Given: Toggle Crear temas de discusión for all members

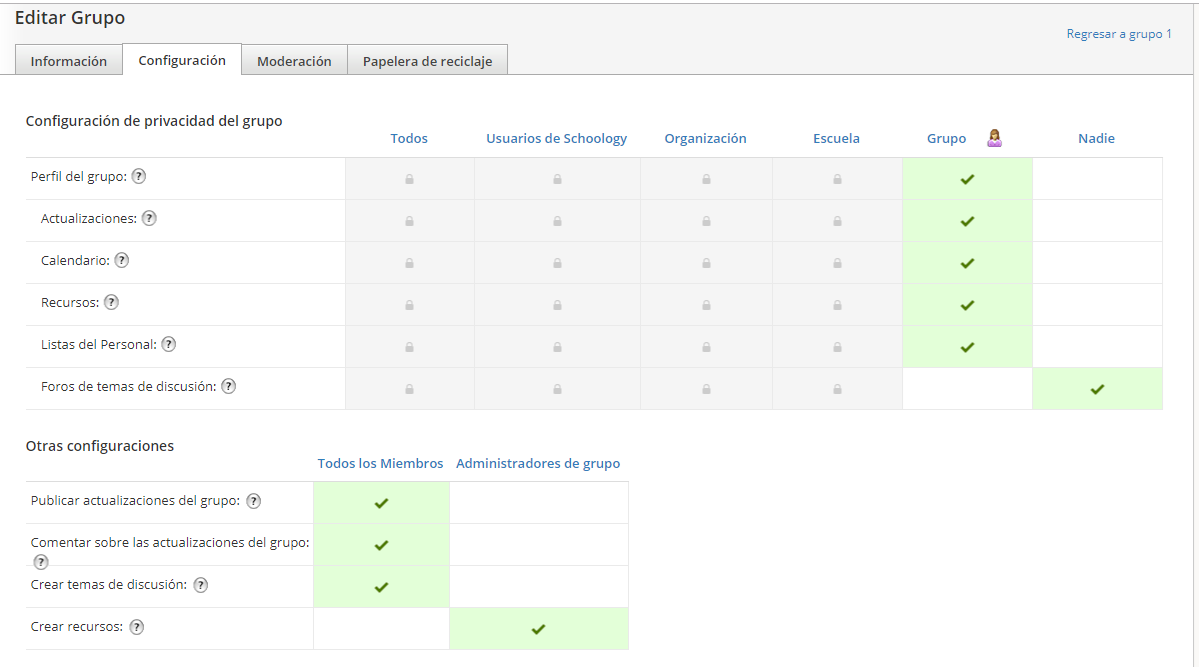Looking at the screenshot, I should [x=381, y=585].
